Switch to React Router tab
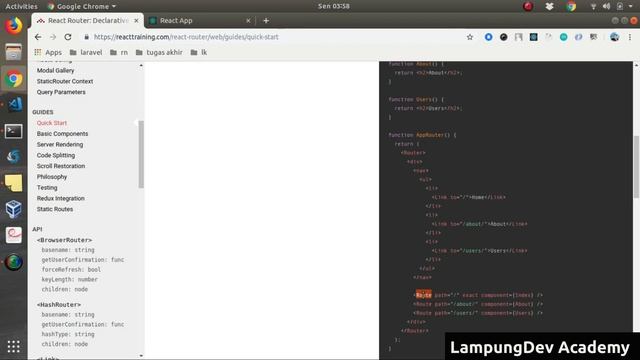Viewport: 640px width, 360px height. [87, 20]
